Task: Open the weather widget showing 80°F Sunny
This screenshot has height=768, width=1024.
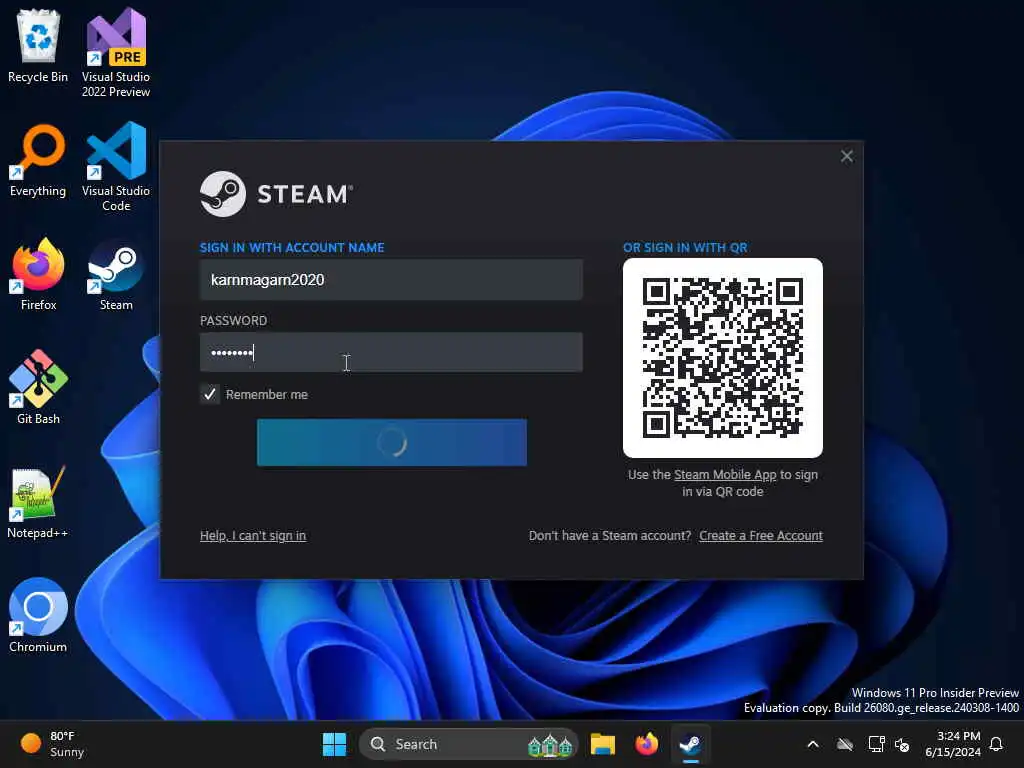Action: pyautogui.click(x=52, y=744)
